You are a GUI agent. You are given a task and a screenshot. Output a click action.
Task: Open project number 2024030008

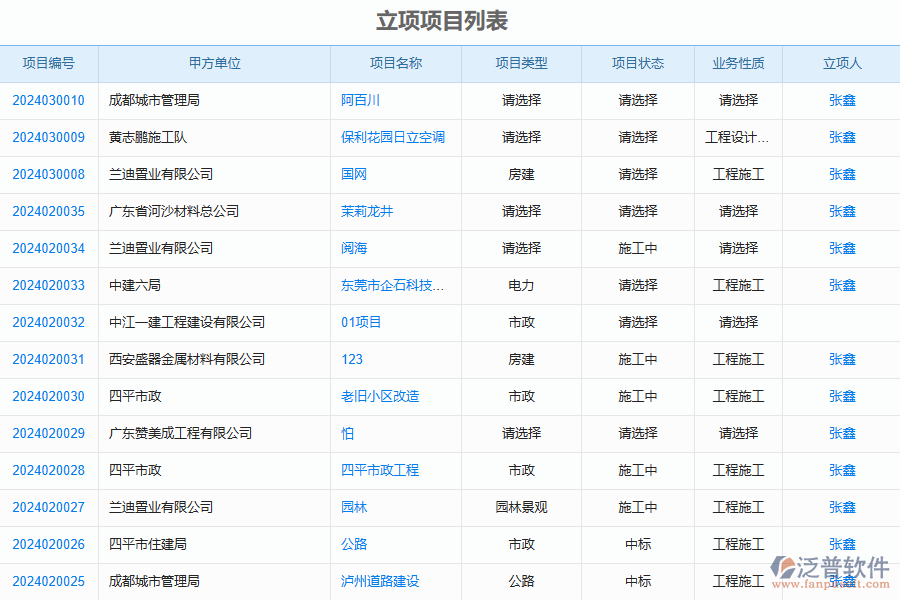coord(49,175)
